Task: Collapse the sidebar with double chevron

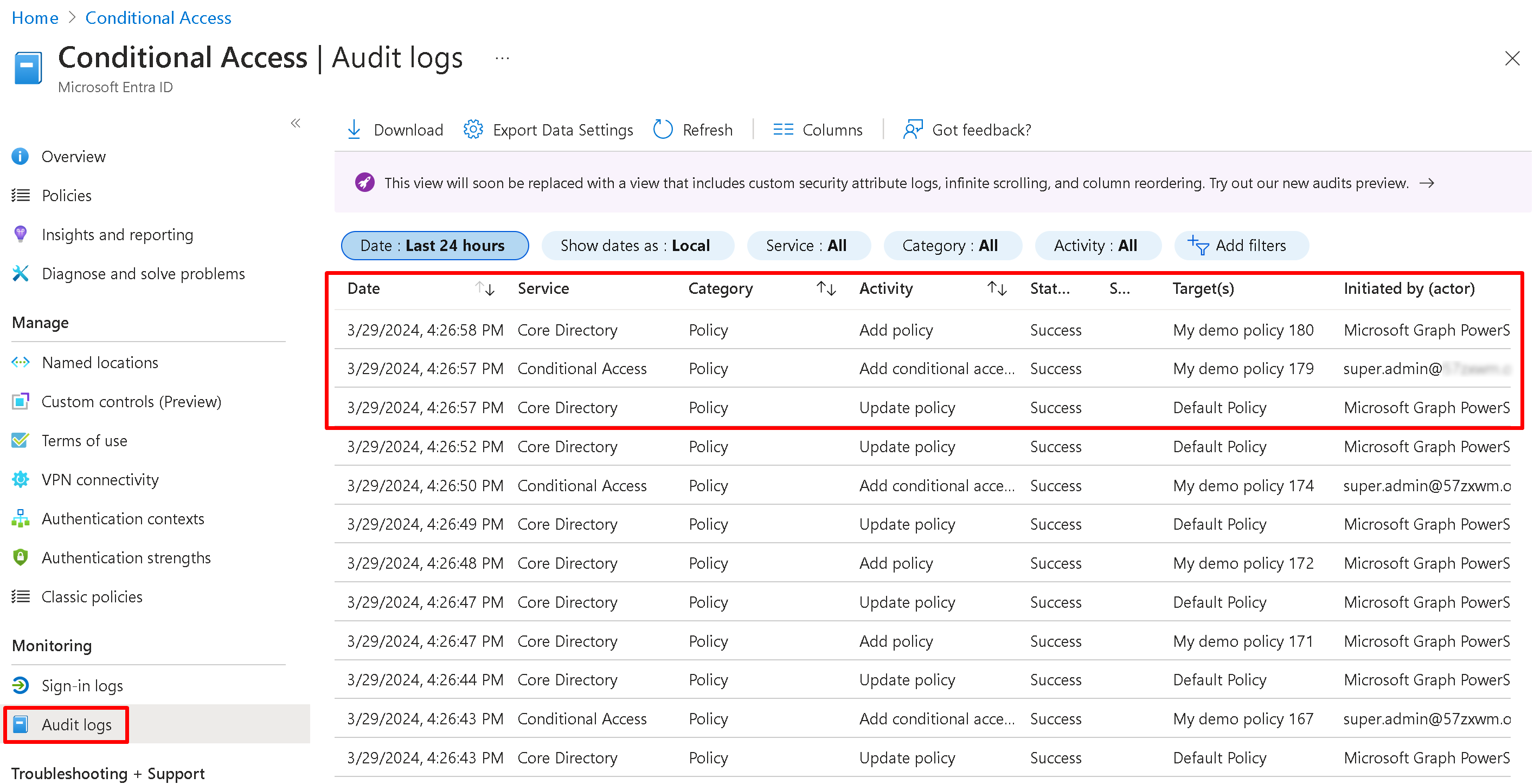Action: pos(296,123)
